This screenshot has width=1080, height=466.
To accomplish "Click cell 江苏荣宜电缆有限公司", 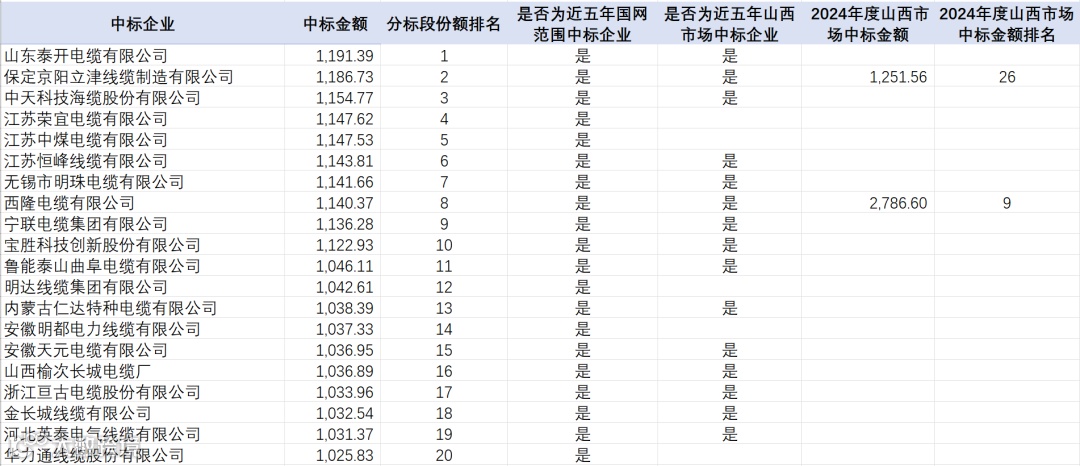I will tap(143, 118).
